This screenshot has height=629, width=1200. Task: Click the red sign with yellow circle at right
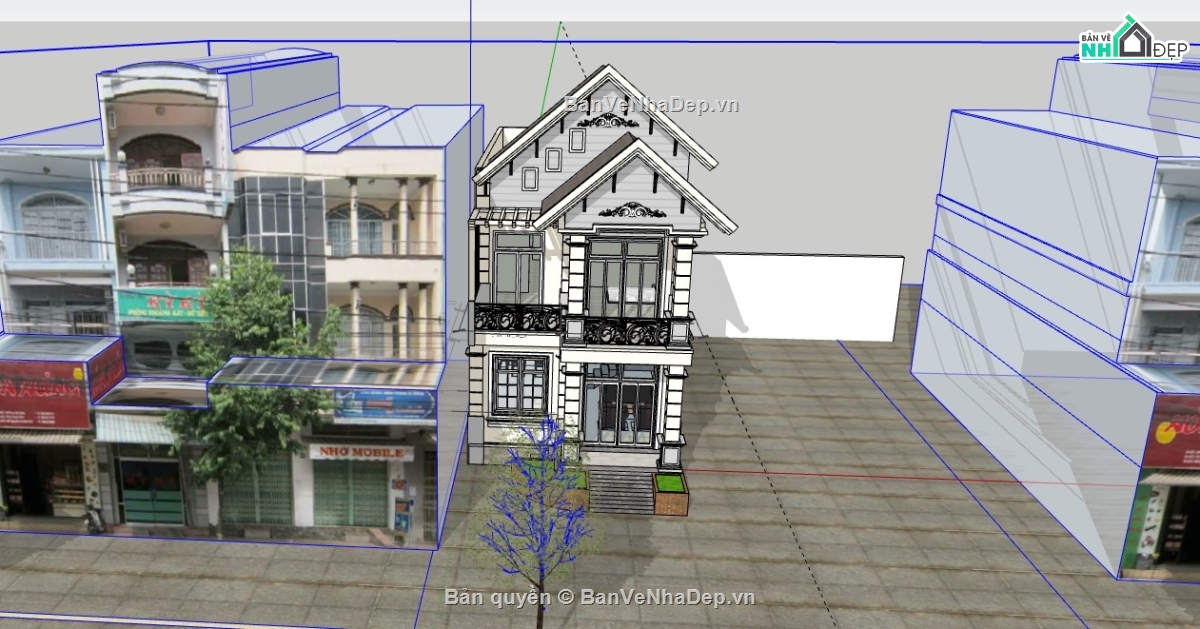[1171, 432]
